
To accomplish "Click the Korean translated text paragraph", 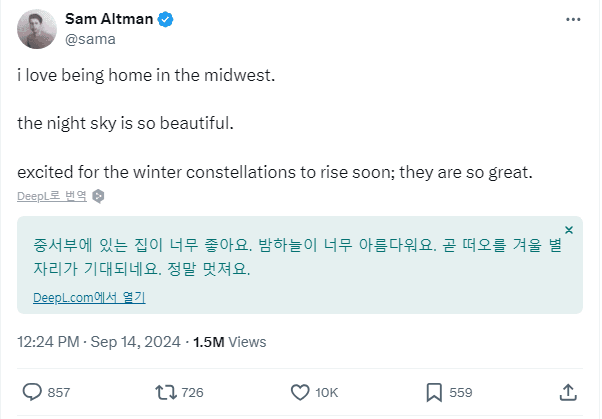I will pos(290,256).
